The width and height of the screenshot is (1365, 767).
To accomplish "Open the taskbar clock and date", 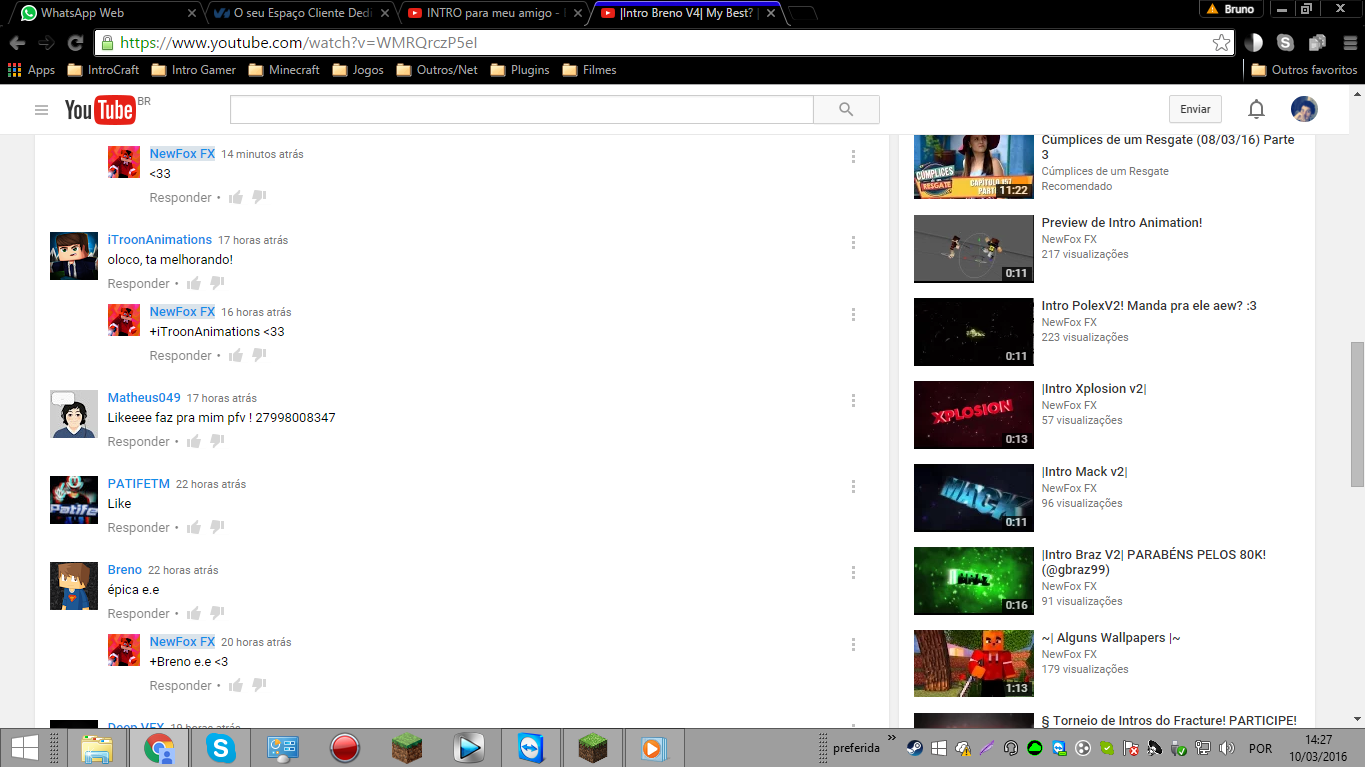I will tap(1318, 748).
